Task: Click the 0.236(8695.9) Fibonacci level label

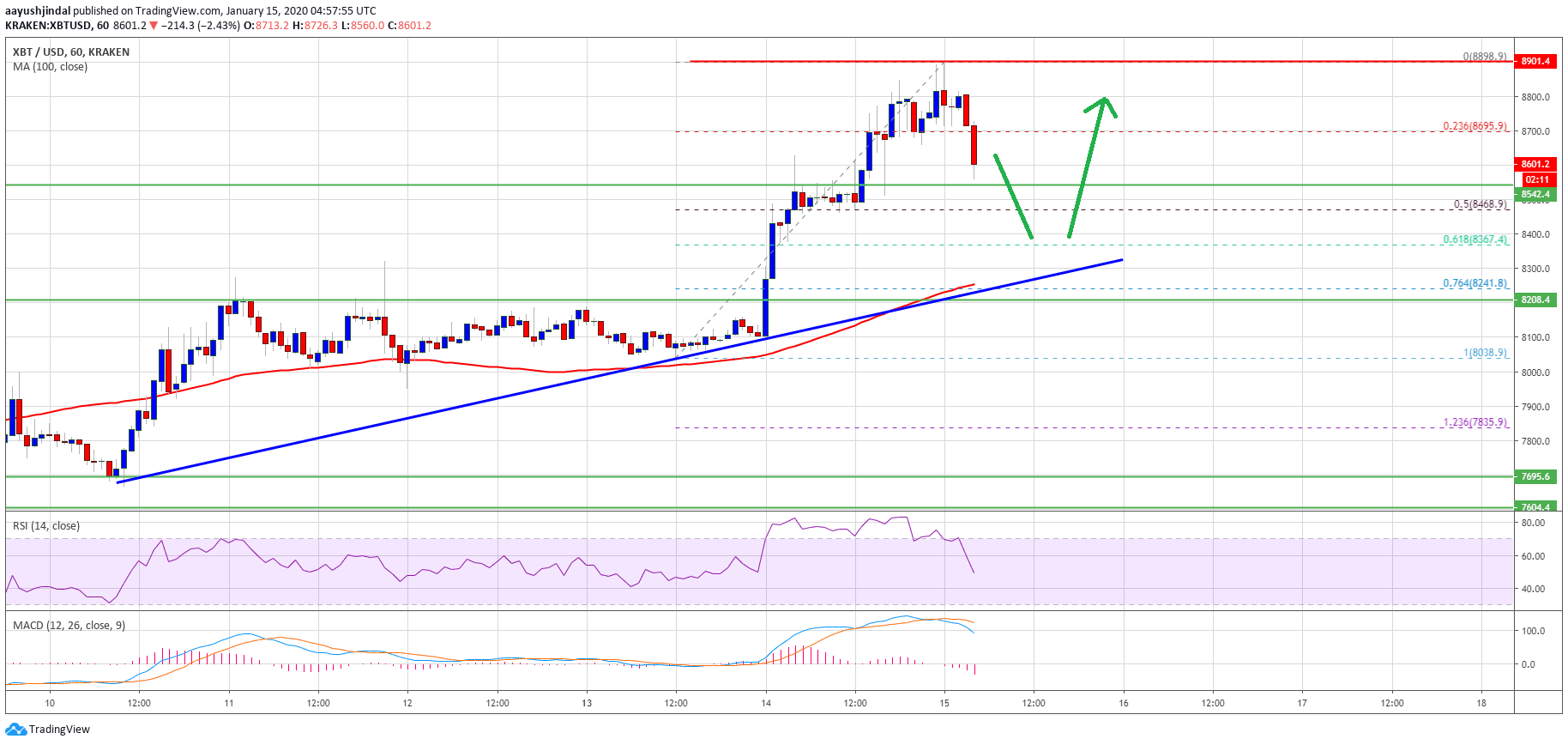Action: click(x=1475, y=126)
